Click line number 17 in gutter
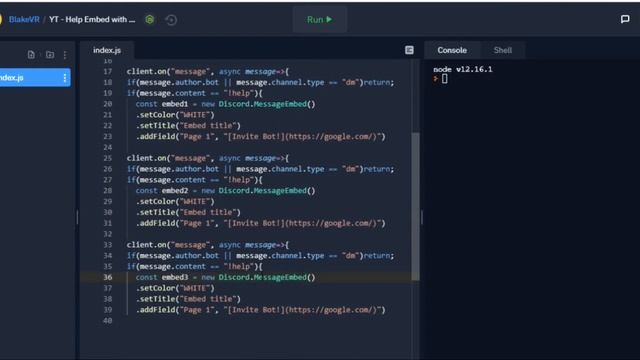640x360 pixels. pos(107,71)
